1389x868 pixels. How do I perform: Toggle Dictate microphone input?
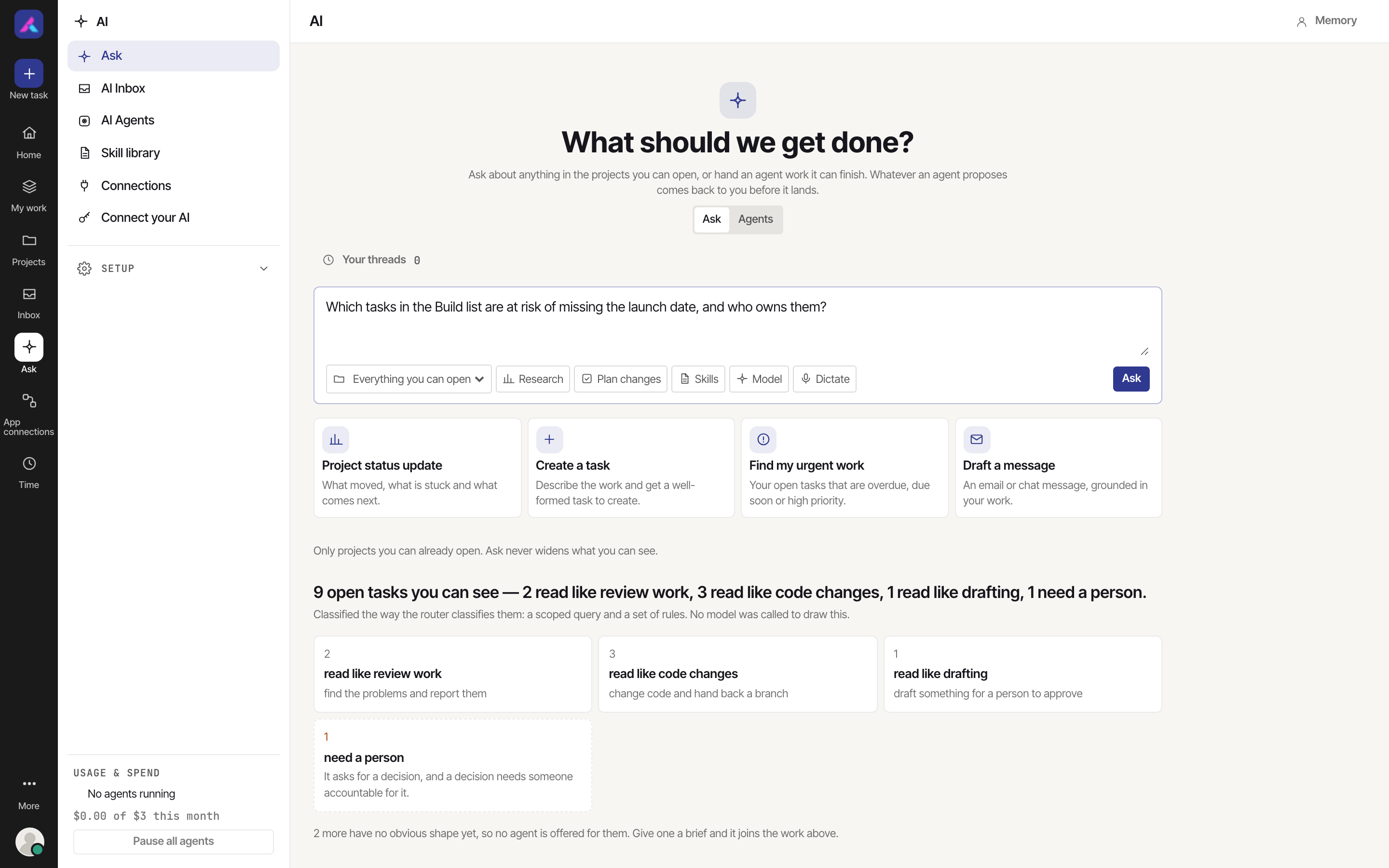(x=824, y=379)
